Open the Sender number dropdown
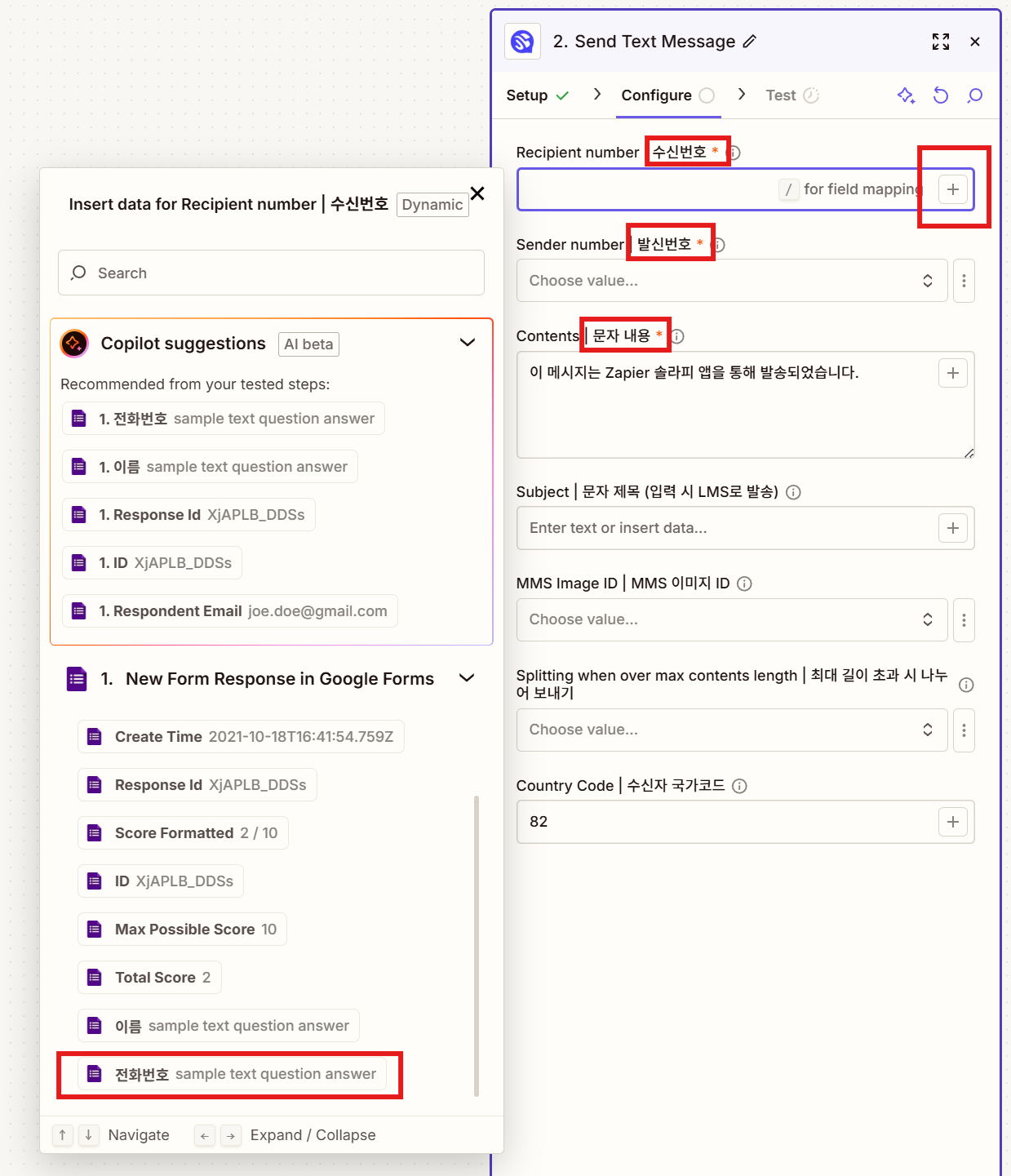 (x=731, y=281)
